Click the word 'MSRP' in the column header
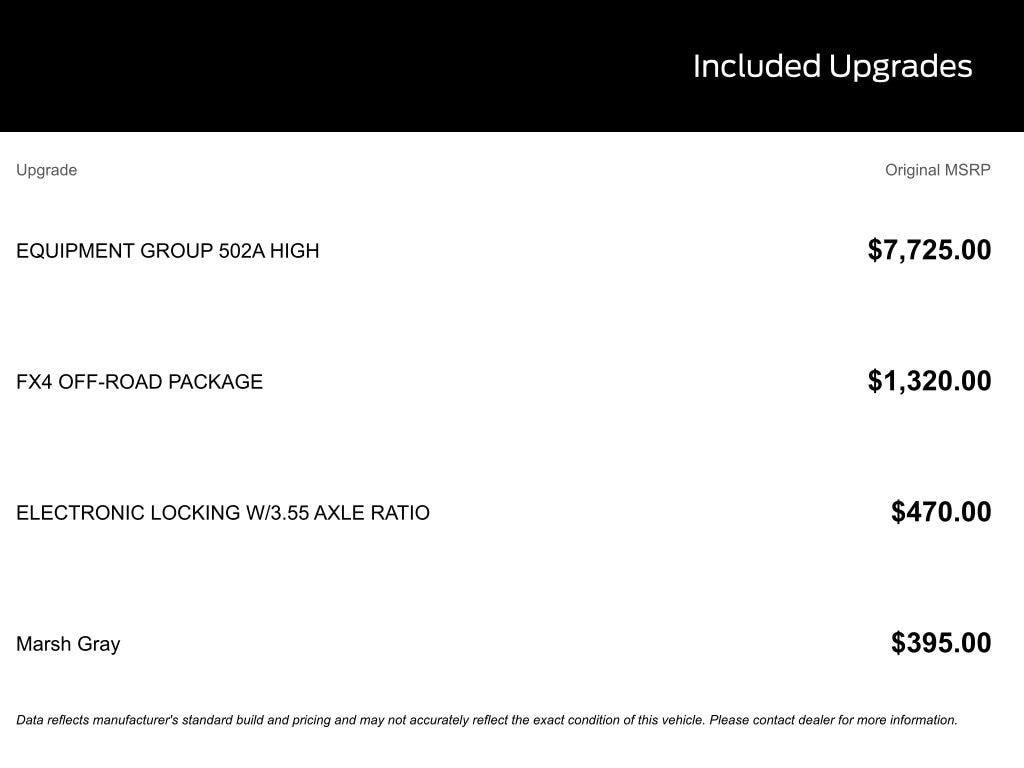The height and width of the screenshot is (768, 1024). coord(967,170)
